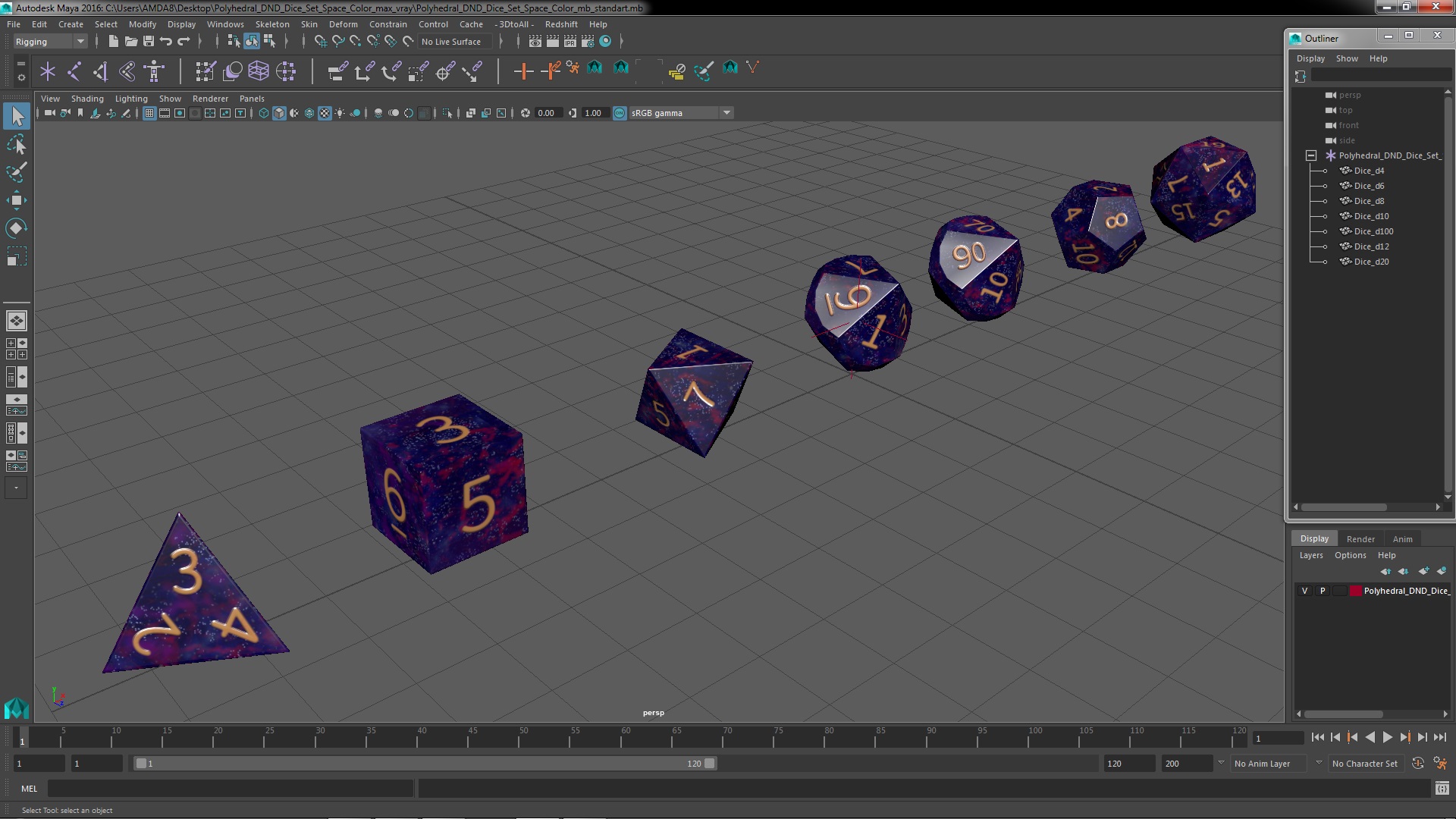The width and height of the screenshot is (1456, 819).
Task: Click the Create Lattice shelf icon
Action: pos(259,71)
